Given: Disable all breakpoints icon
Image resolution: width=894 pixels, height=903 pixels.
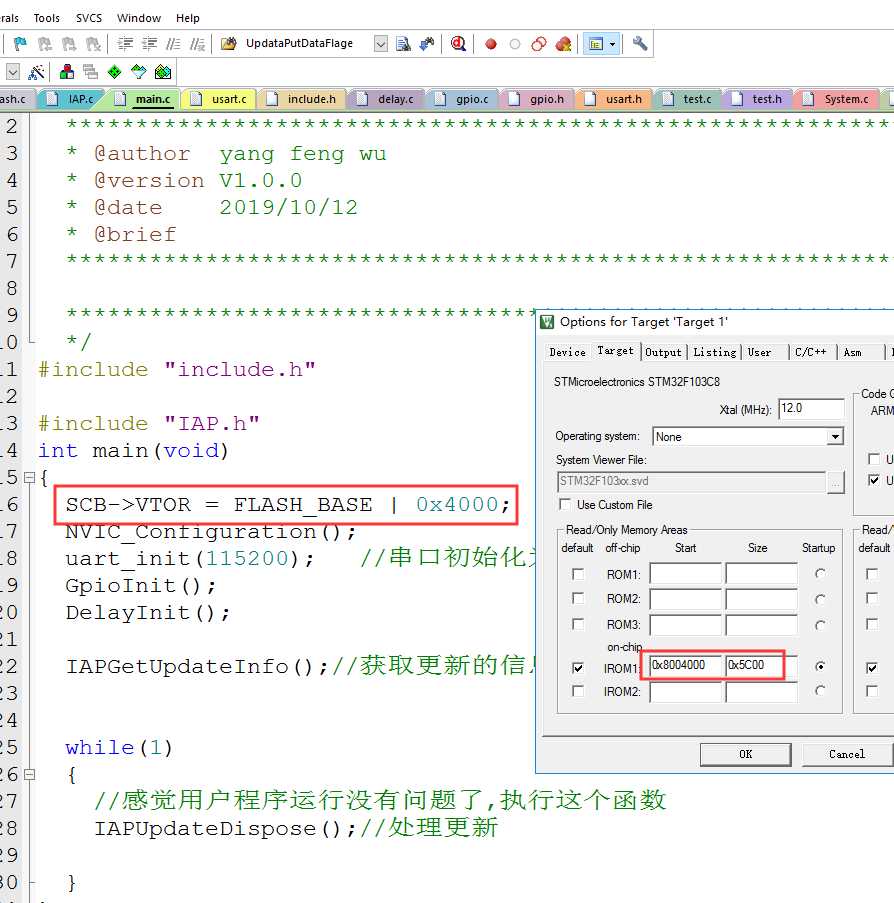Looking at the screenshot, I should point(539,44).
